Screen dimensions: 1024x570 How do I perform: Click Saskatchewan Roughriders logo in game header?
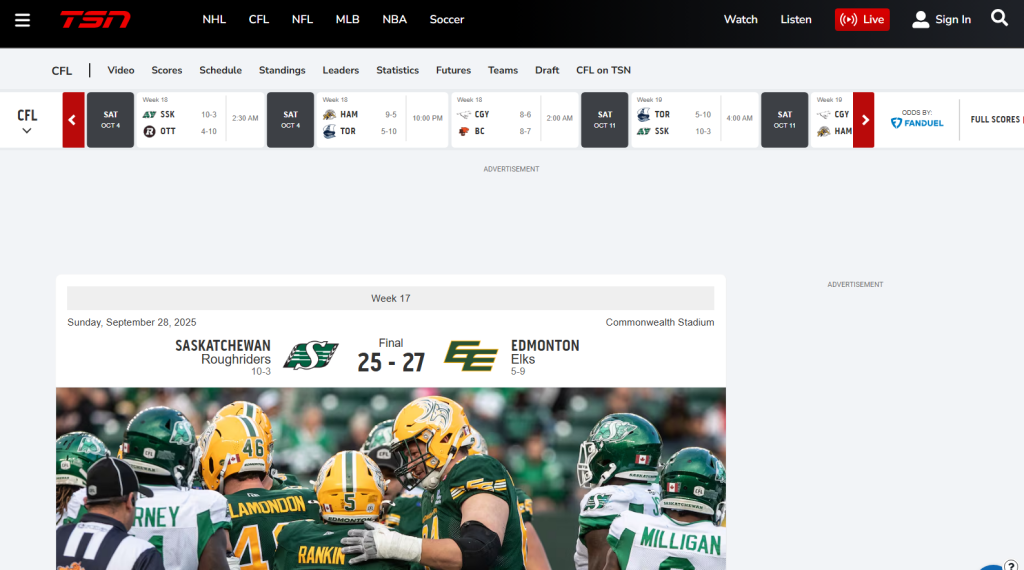[311, 355]
